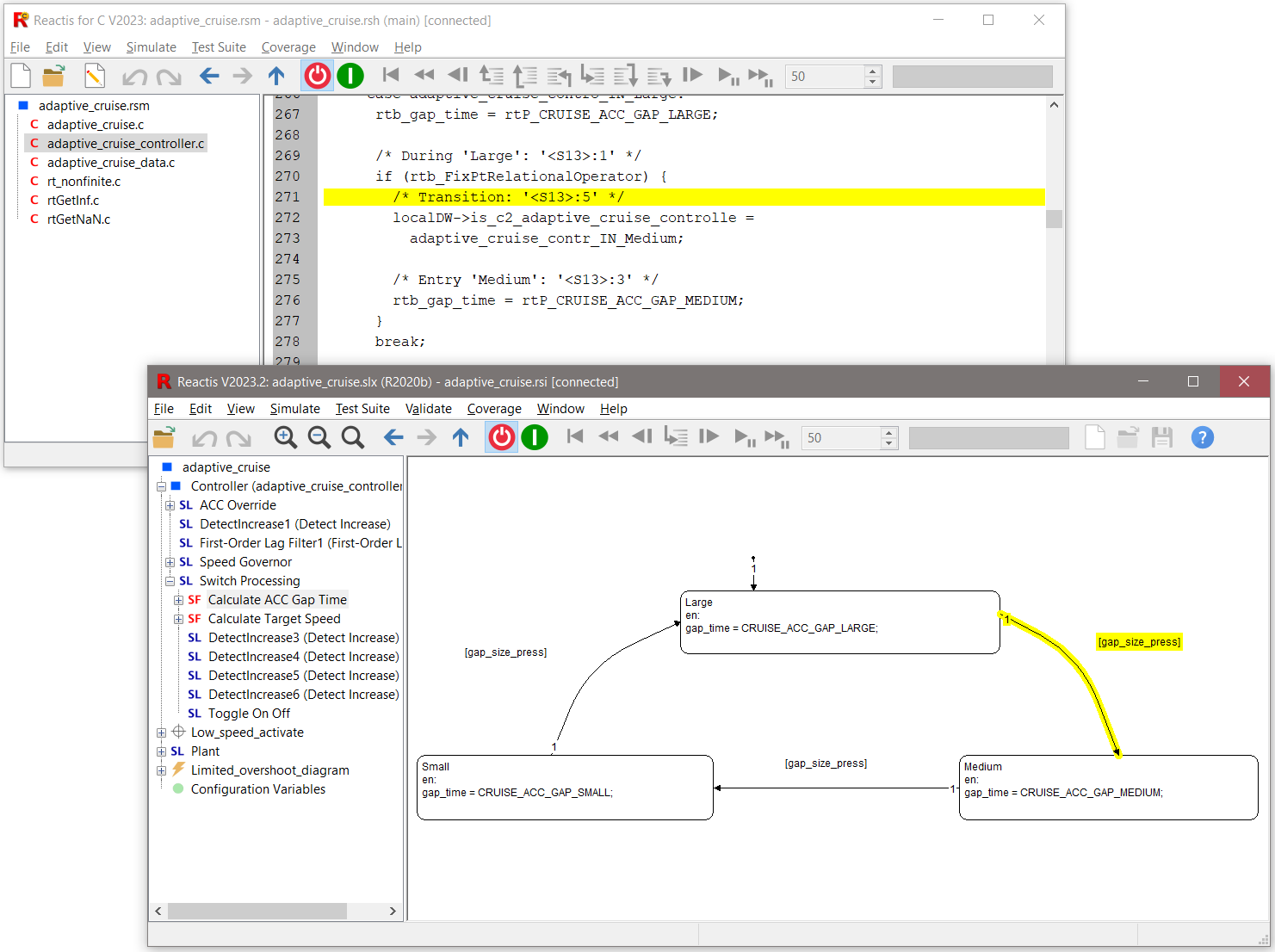This screenshot has height=952, width=1275.
Task: Open Help menu in Reactis V2023.2 window
Action: click(x=614, y=409)
